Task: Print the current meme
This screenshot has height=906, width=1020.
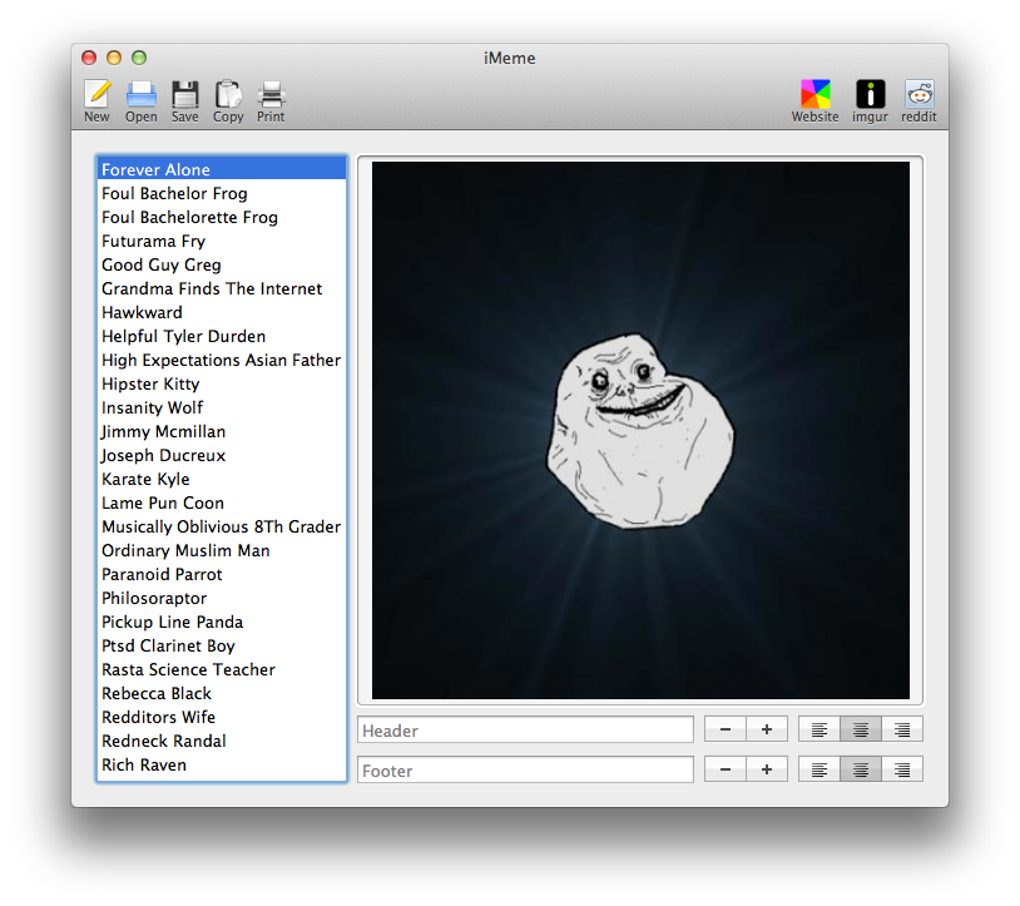Action: 271,101
